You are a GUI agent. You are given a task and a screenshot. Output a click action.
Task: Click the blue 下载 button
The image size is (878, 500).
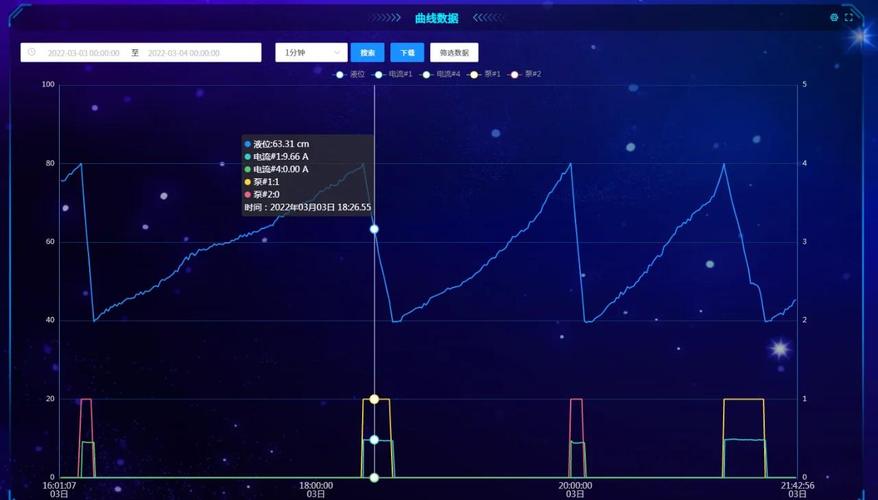(x=407, y=53)
